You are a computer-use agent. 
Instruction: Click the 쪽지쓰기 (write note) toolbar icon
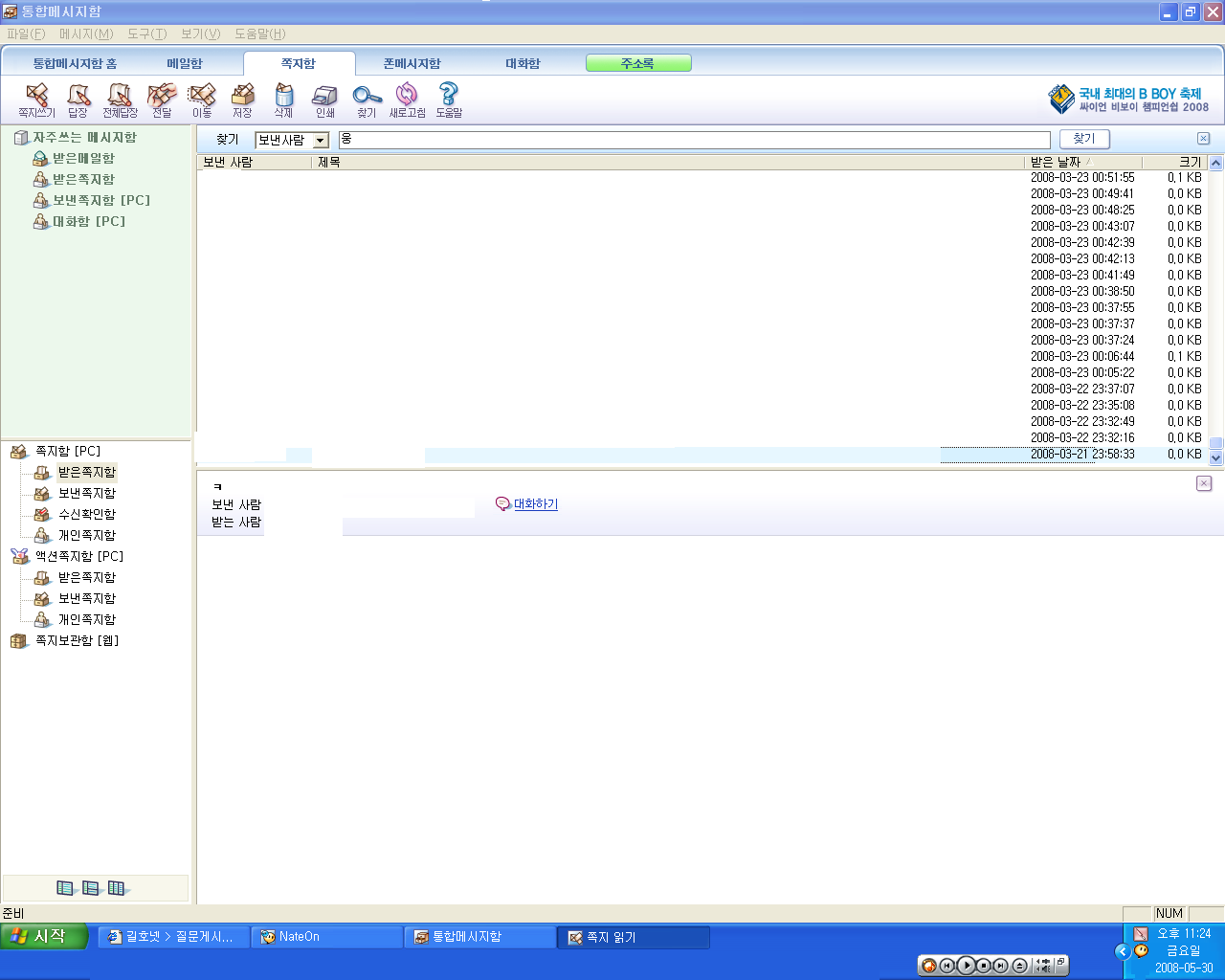click(x=37, y=99)
